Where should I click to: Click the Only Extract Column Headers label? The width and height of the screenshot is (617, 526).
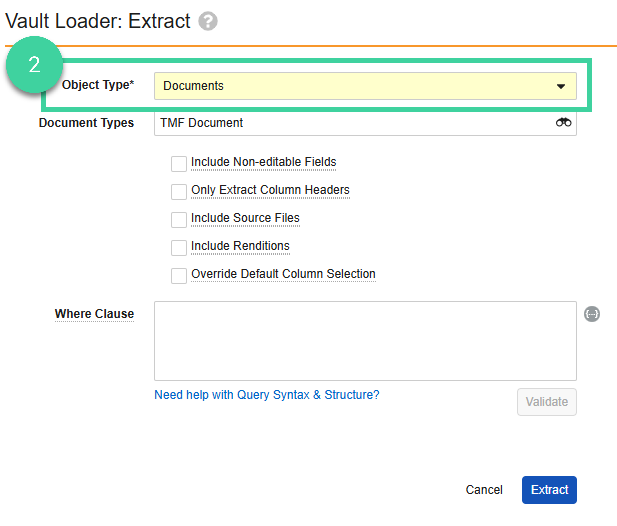(270, 190)
